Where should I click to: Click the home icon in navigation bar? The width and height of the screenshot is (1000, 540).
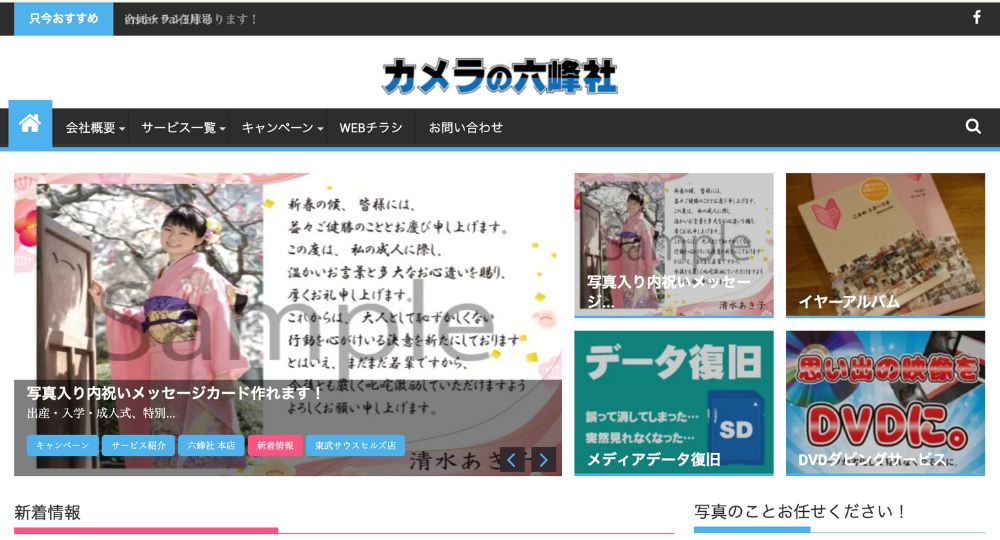pyautogui.click(x=30, y=124)
